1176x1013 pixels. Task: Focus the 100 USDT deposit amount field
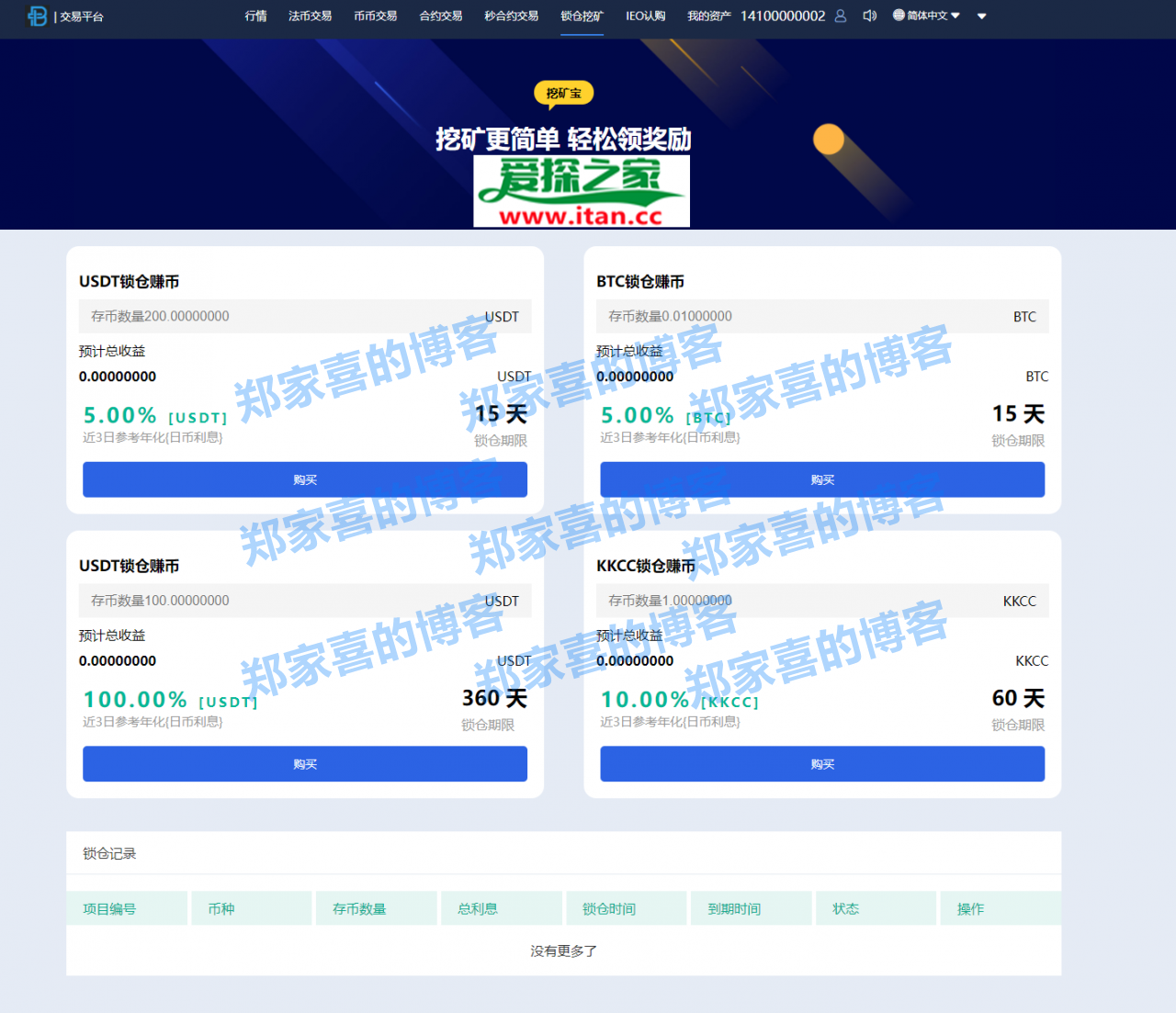(x=305, y=601)
